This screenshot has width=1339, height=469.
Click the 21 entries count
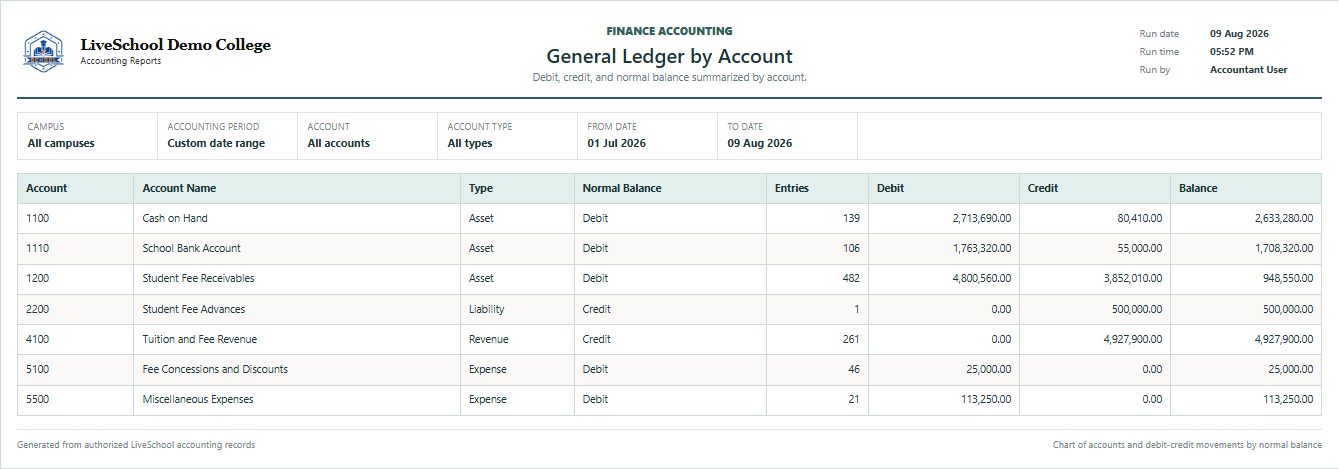click(x=854, y=399)
